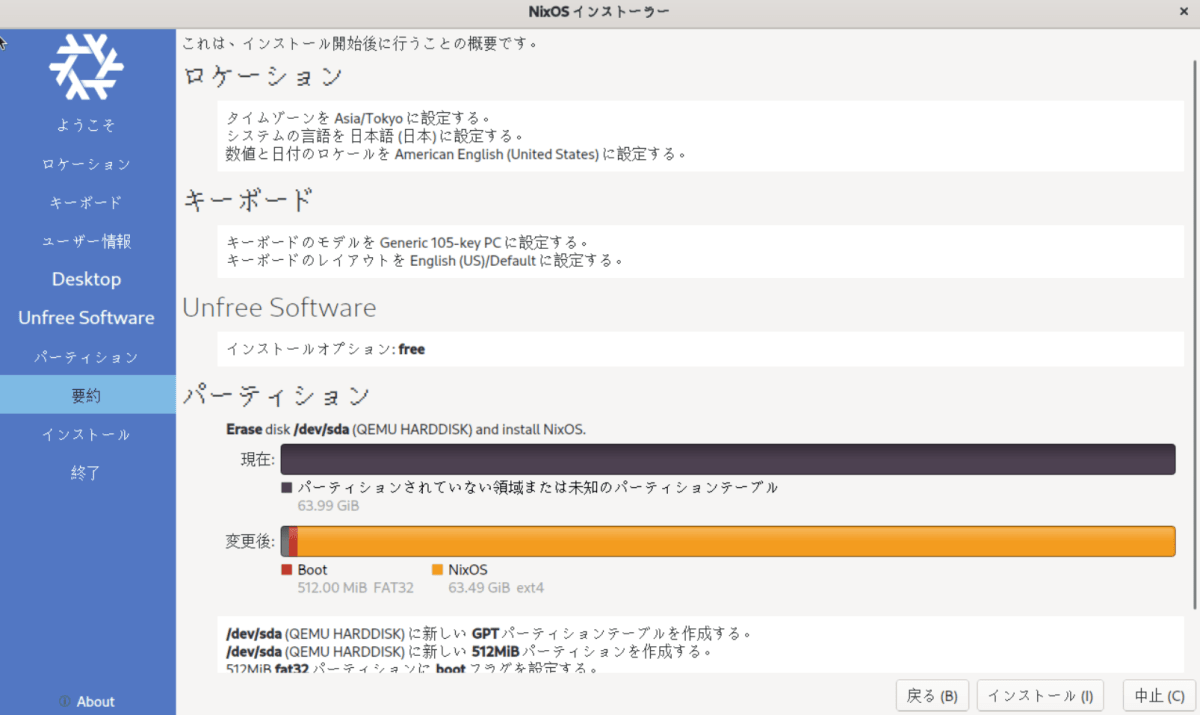Click the English (US)/Default layout line
The height and width of the screenshot is (715, 1200).
pyautogui.click(x=425, y=261)
